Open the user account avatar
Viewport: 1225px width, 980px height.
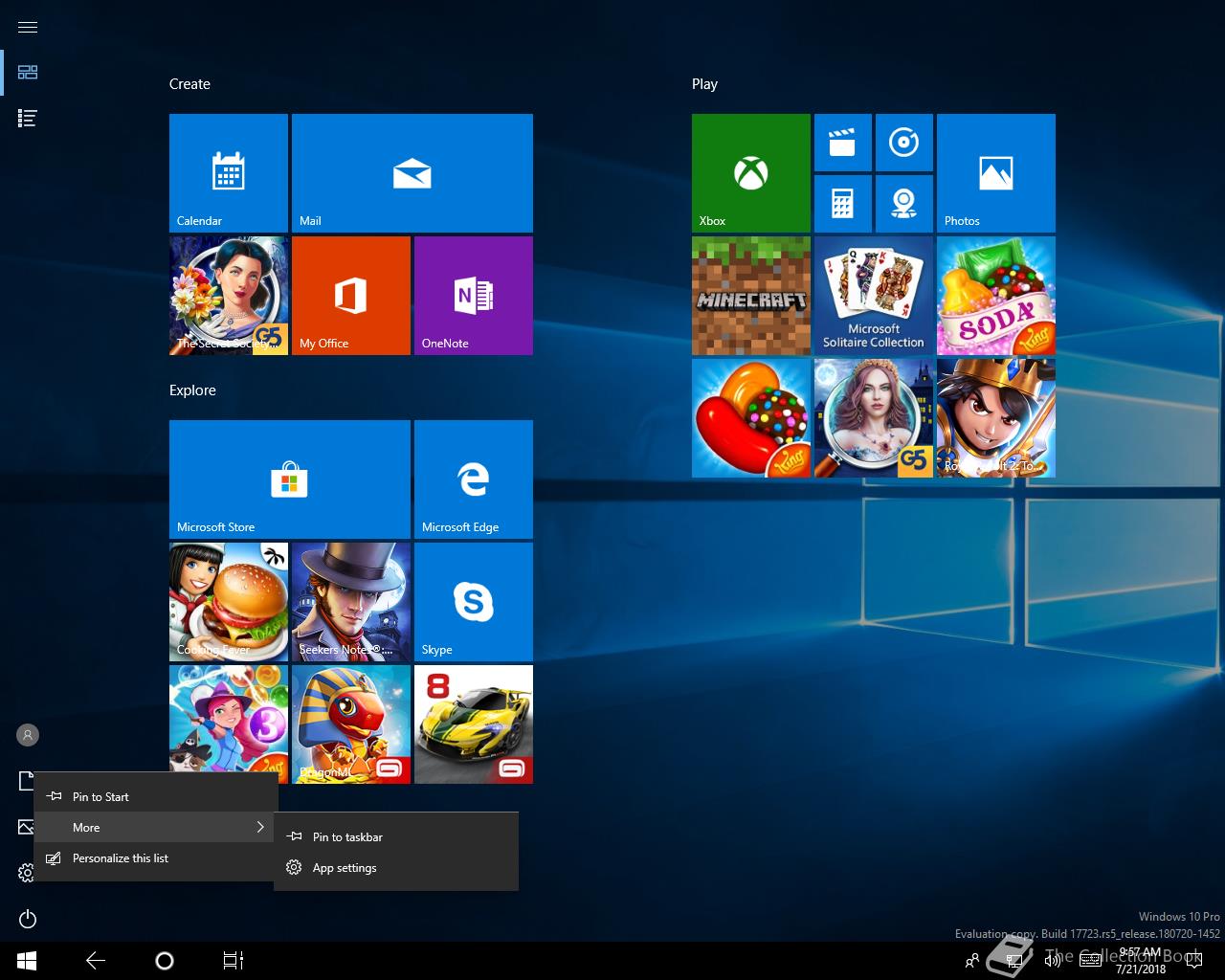tap(28, 735)
